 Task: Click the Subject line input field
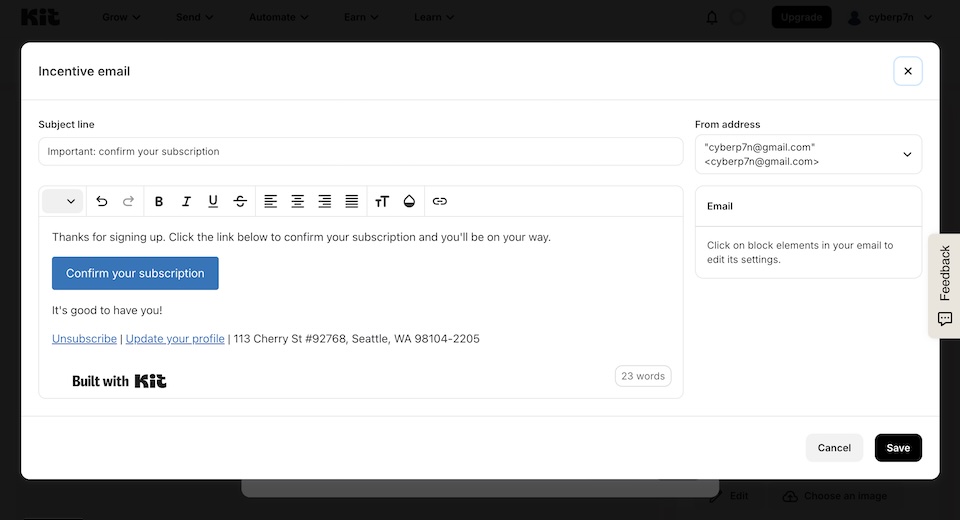click(360, 151)
